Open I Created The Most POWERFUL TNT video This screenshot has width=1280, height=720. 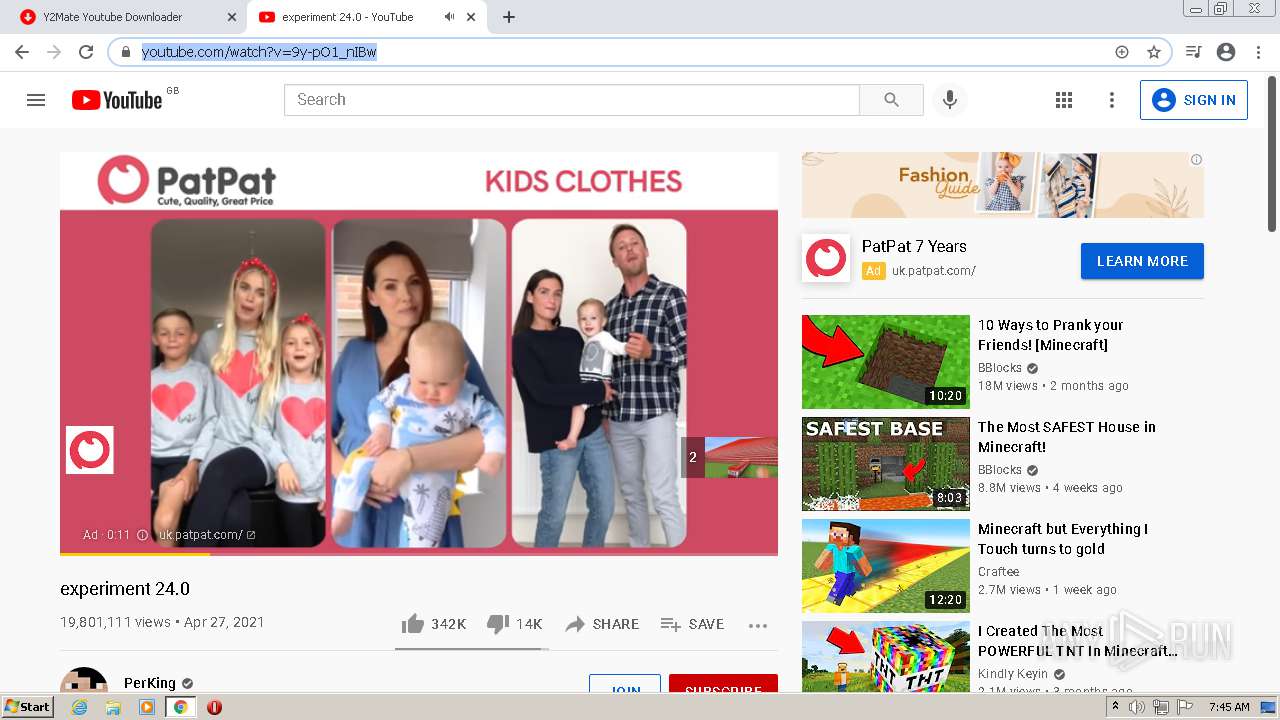point(1077,641)
